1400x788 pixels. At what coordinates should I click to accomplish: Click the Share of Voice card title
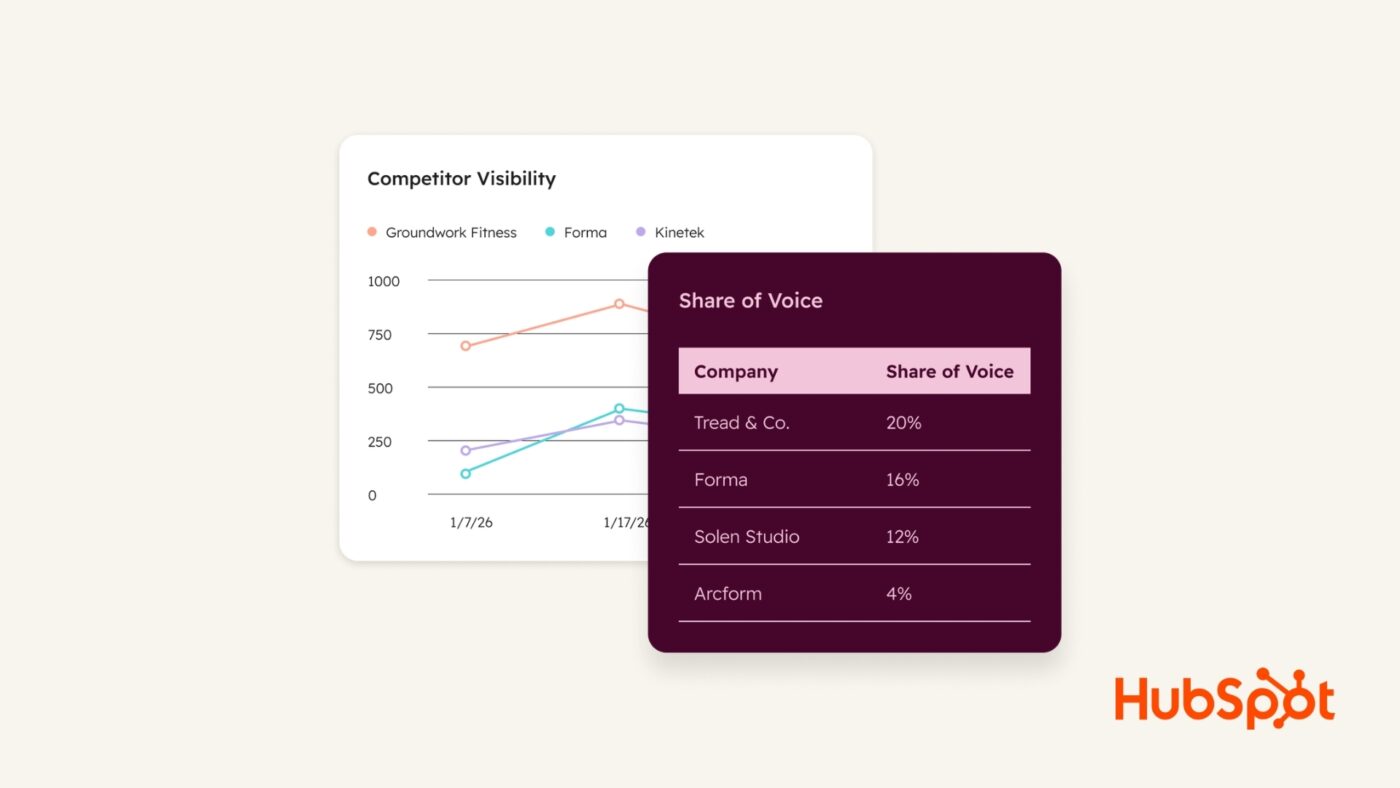pos(750,301)
